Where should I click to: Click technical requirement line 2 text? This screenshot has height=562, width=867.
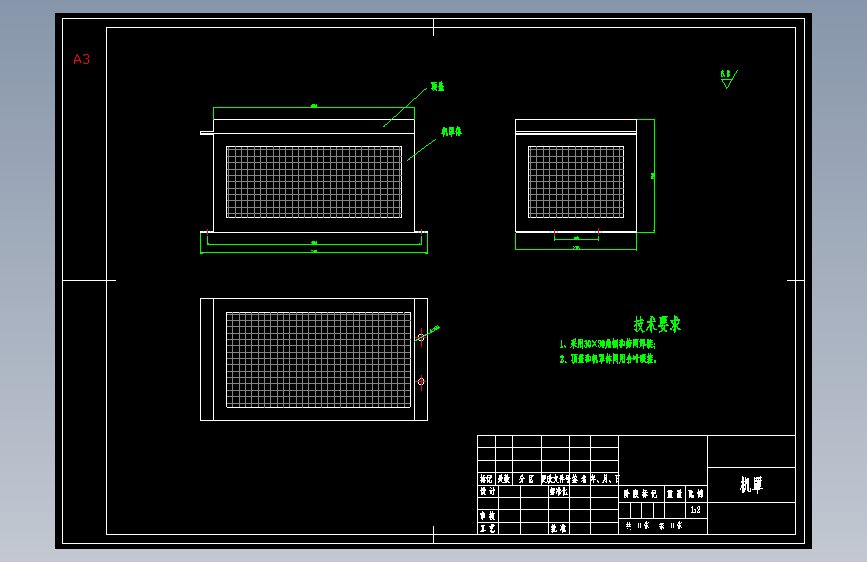click(608, 359)
